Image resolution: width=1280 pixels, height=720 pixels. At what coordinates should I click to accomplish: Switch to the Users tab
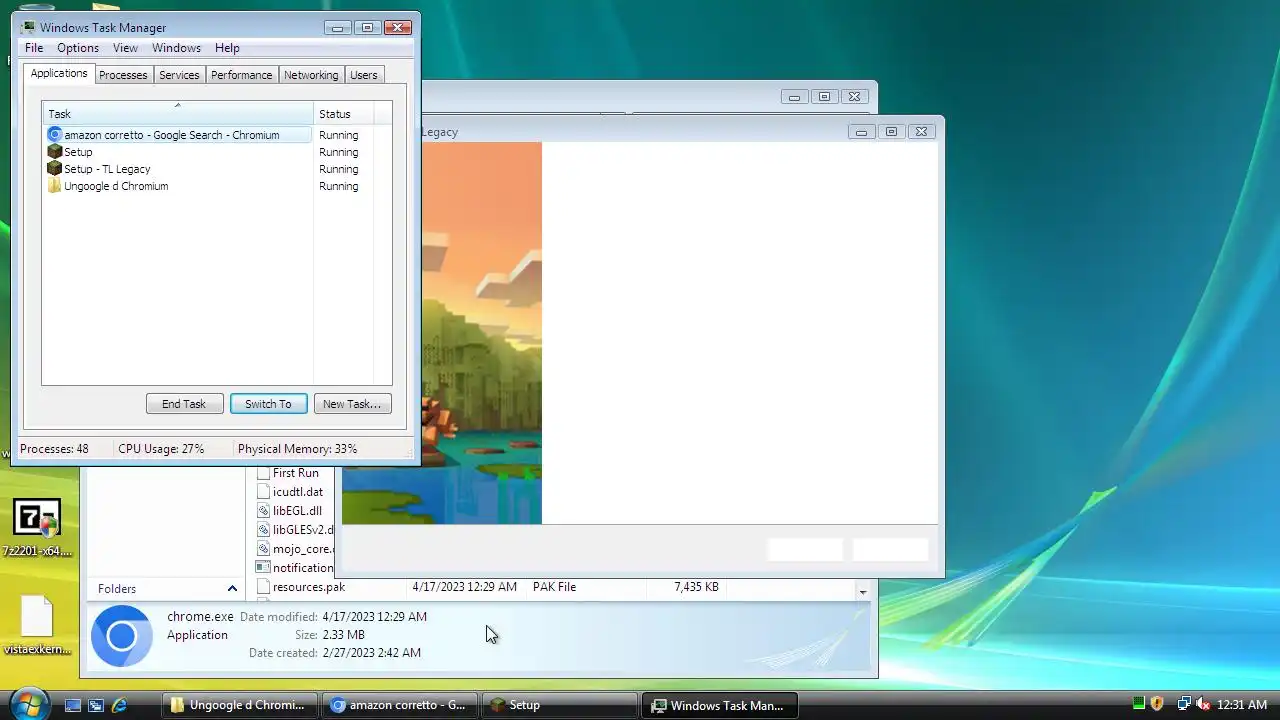tap(364, 75)
